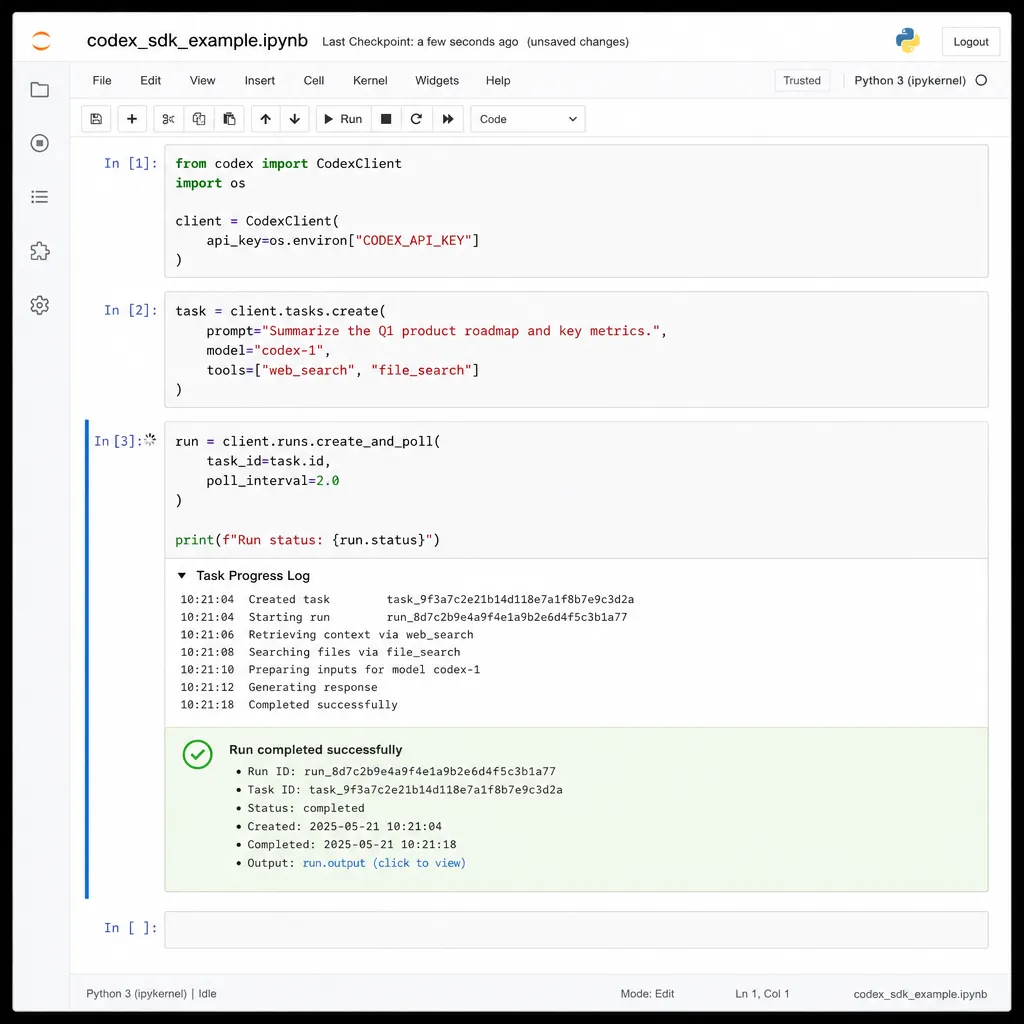Click the log line Created task
Viewport: 1024px width, 1024px height.
click(407, 599)
